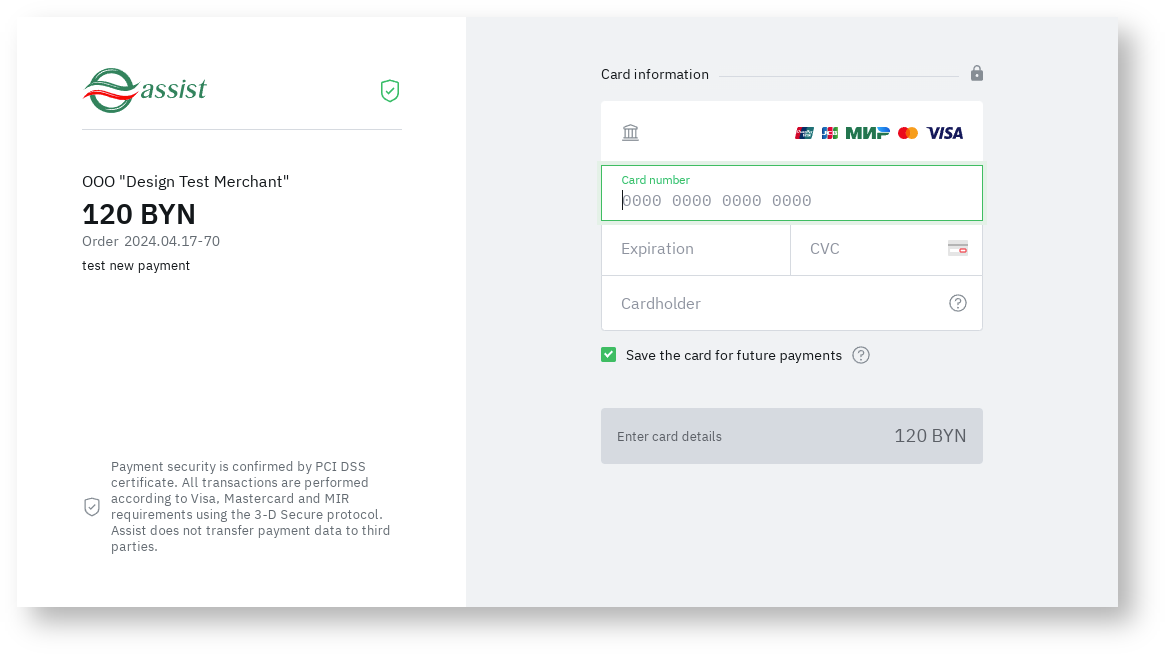
Task: Click the MIR card logo
Action: (867, 133)
